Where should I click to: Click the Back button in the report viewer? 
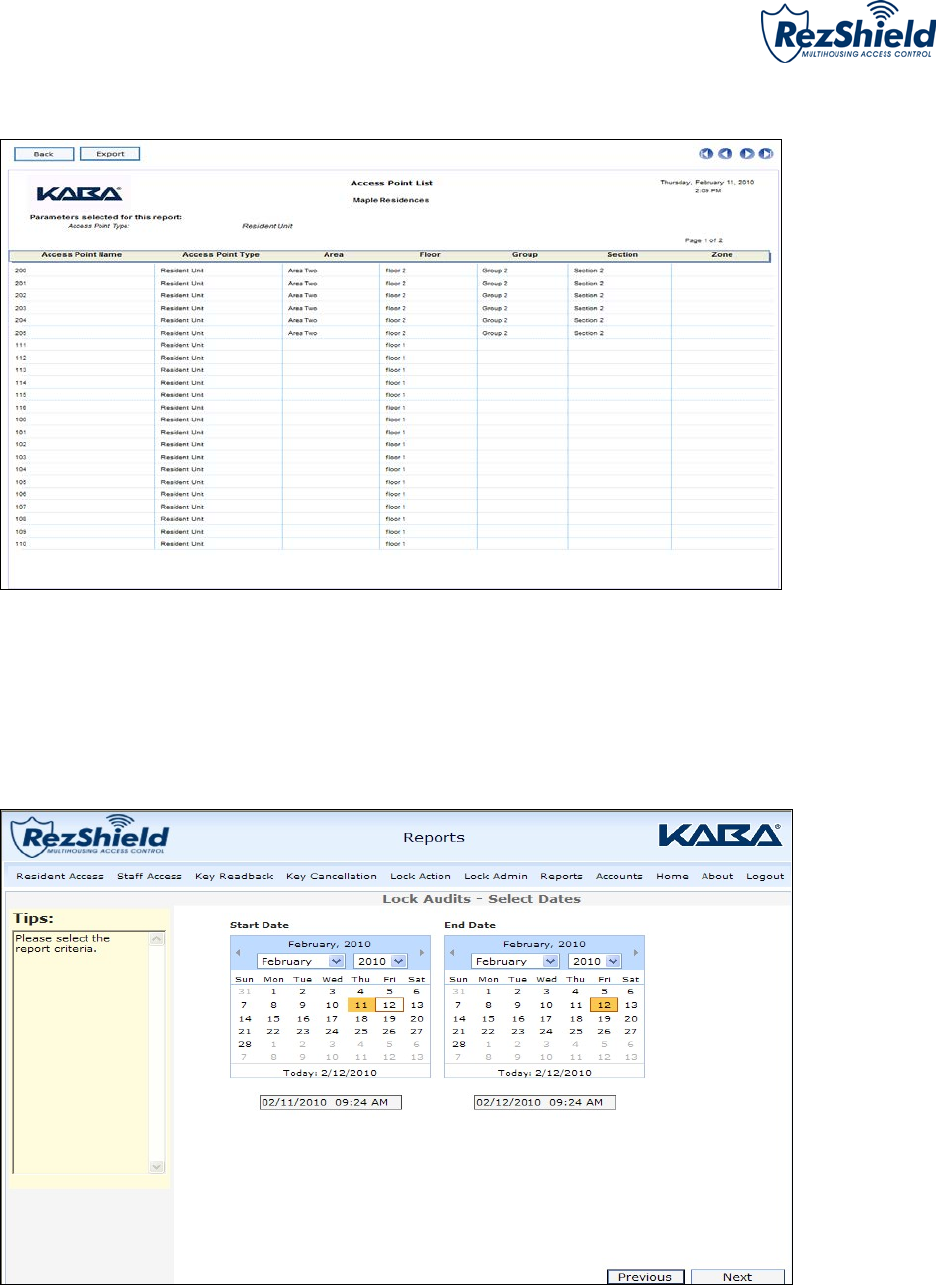[x=44, y=154]
